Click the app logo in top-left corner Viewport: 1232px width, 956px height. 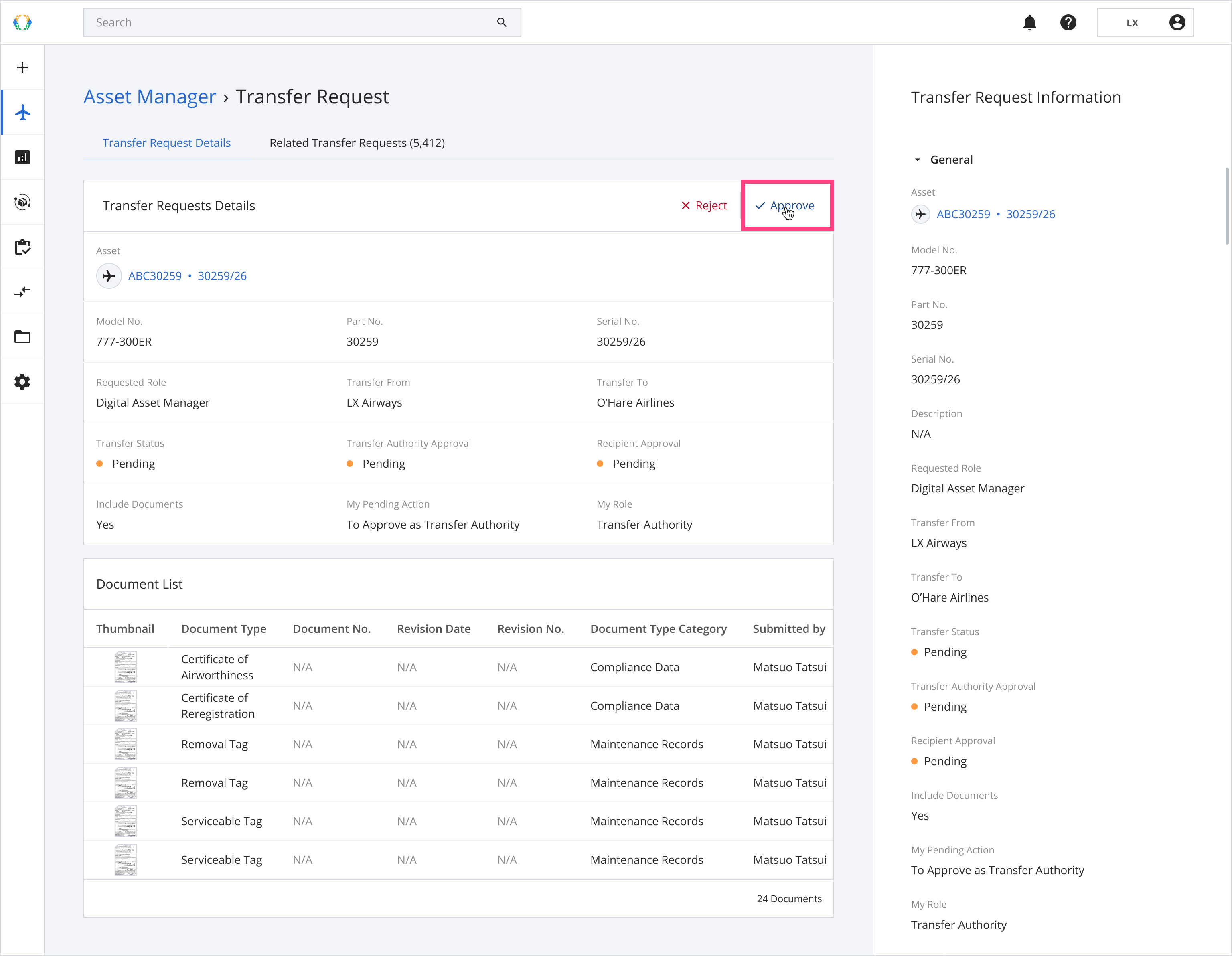(x=22, y=22)
